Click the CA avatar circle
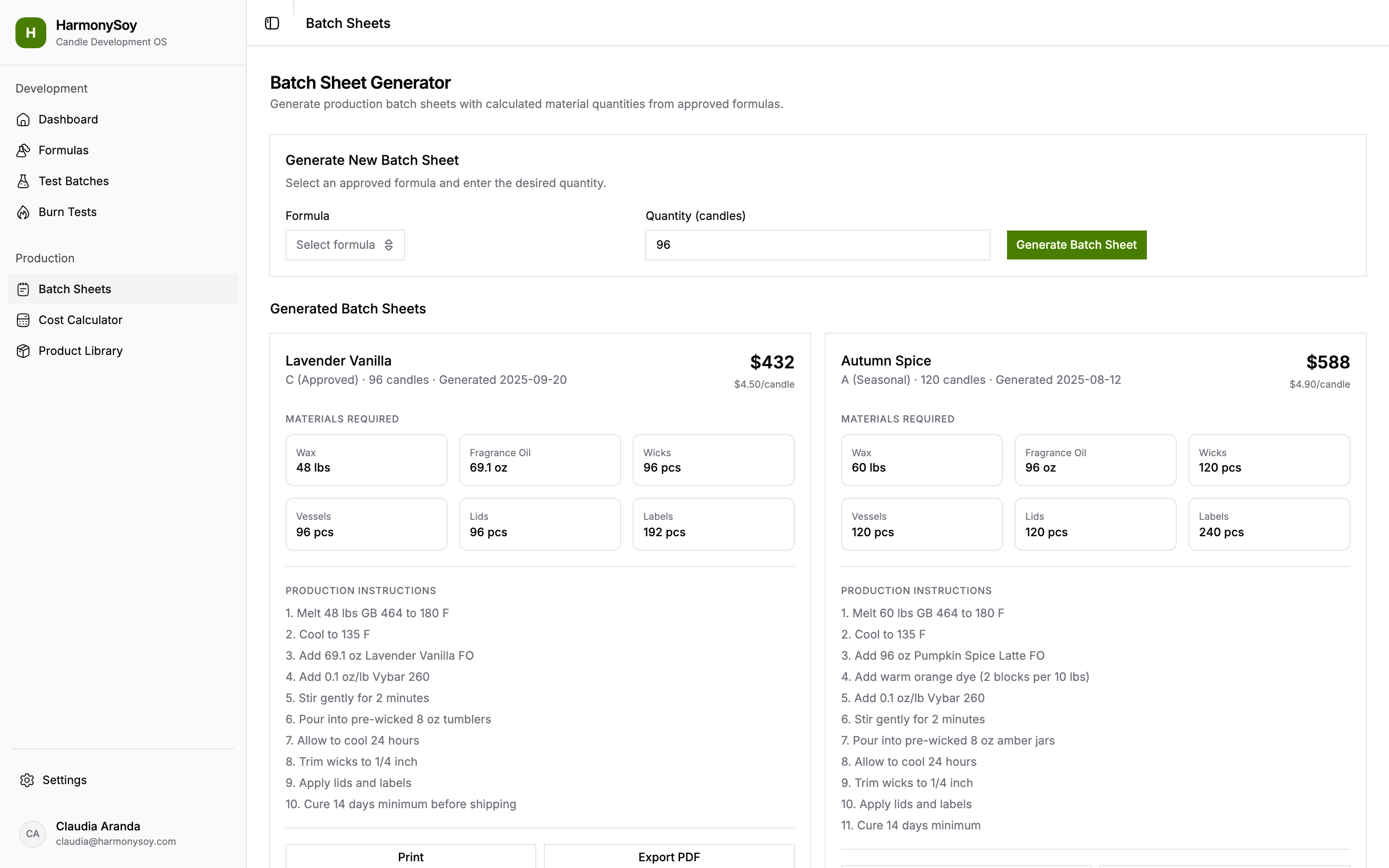 point(33,834)
